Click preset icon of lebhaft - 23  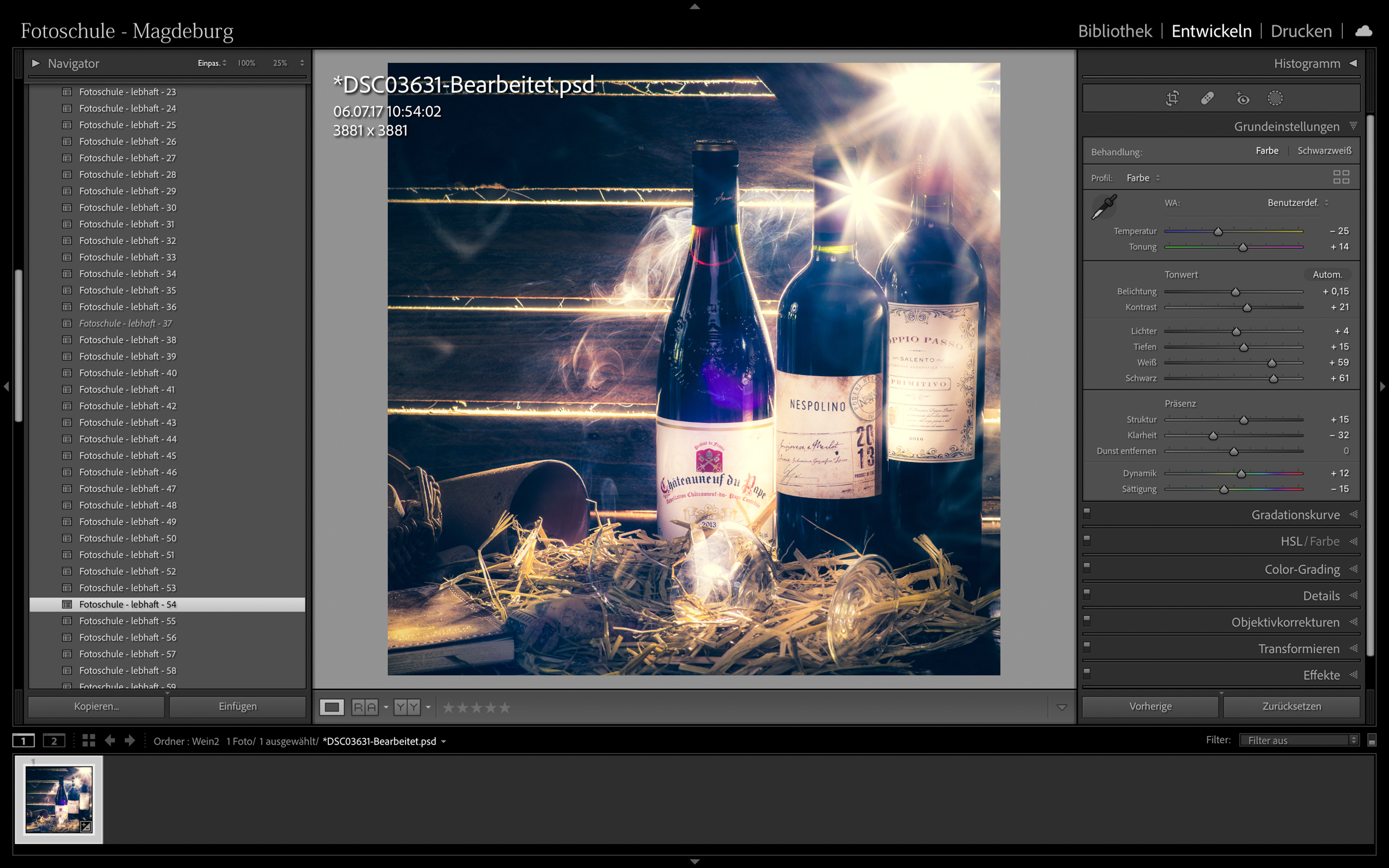point(67,92)
